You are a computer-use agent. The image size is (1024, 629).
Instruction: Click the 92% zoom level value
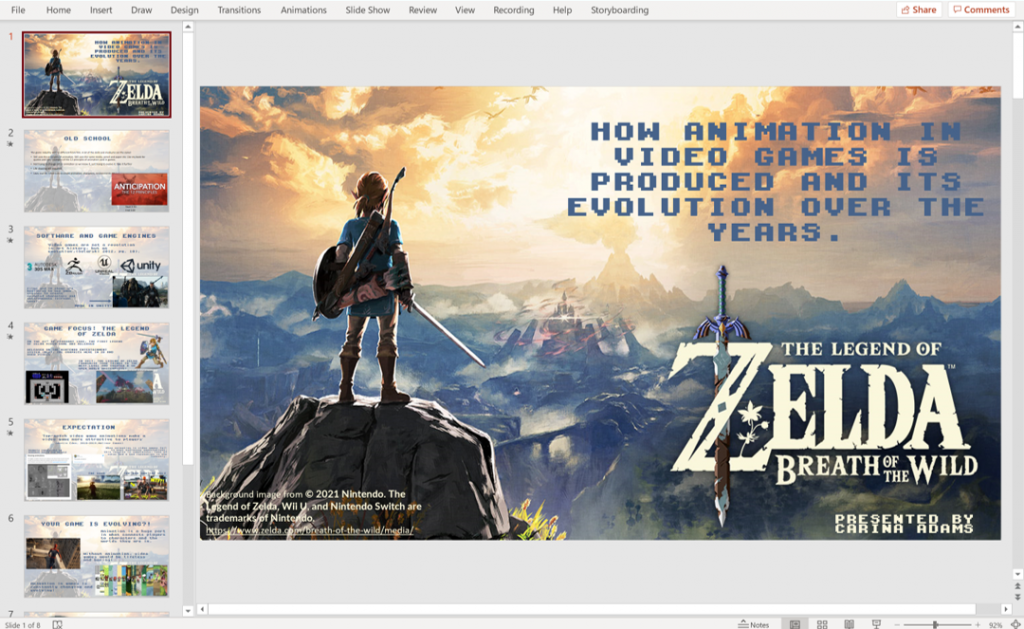(995, 625)
